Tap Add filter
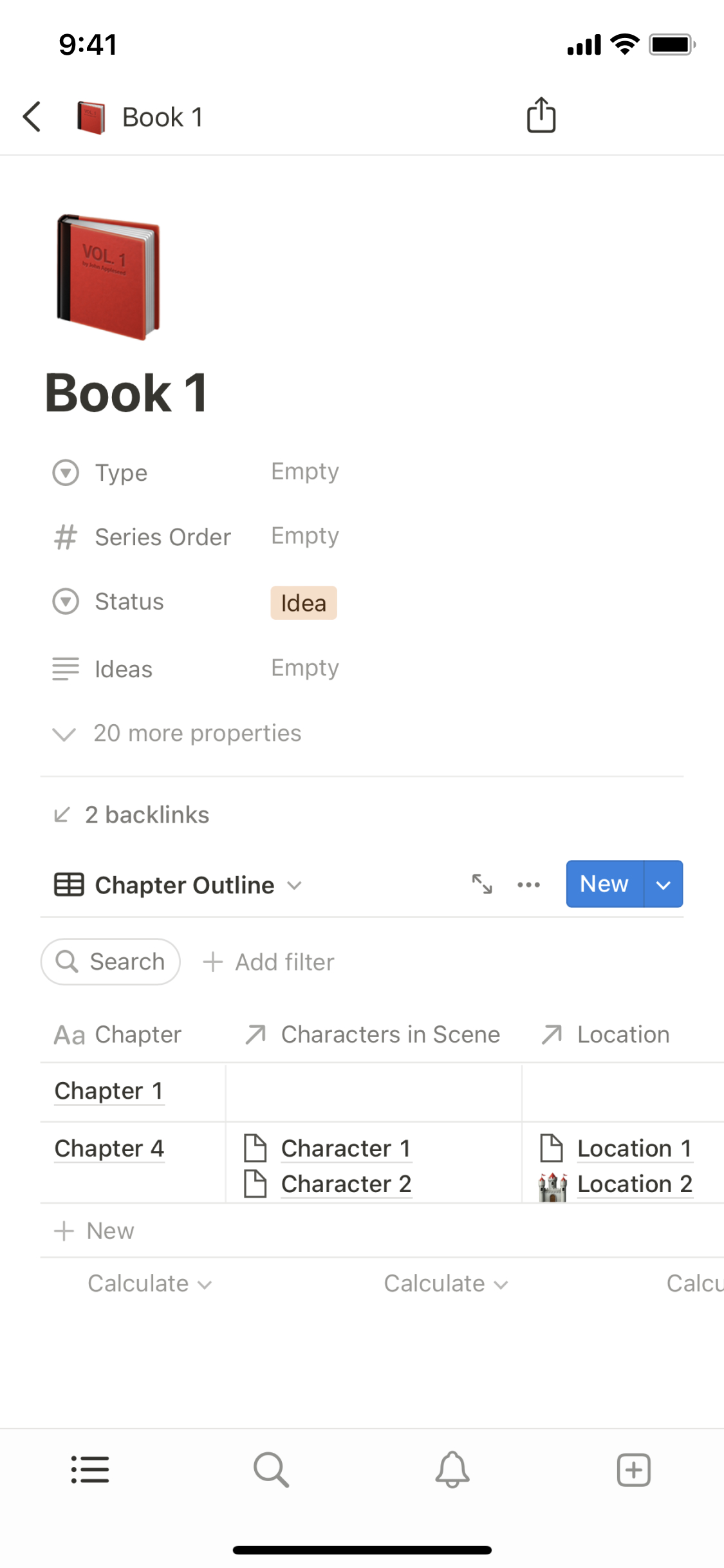The image size is (724, 1568). click(x=269, y=962)
